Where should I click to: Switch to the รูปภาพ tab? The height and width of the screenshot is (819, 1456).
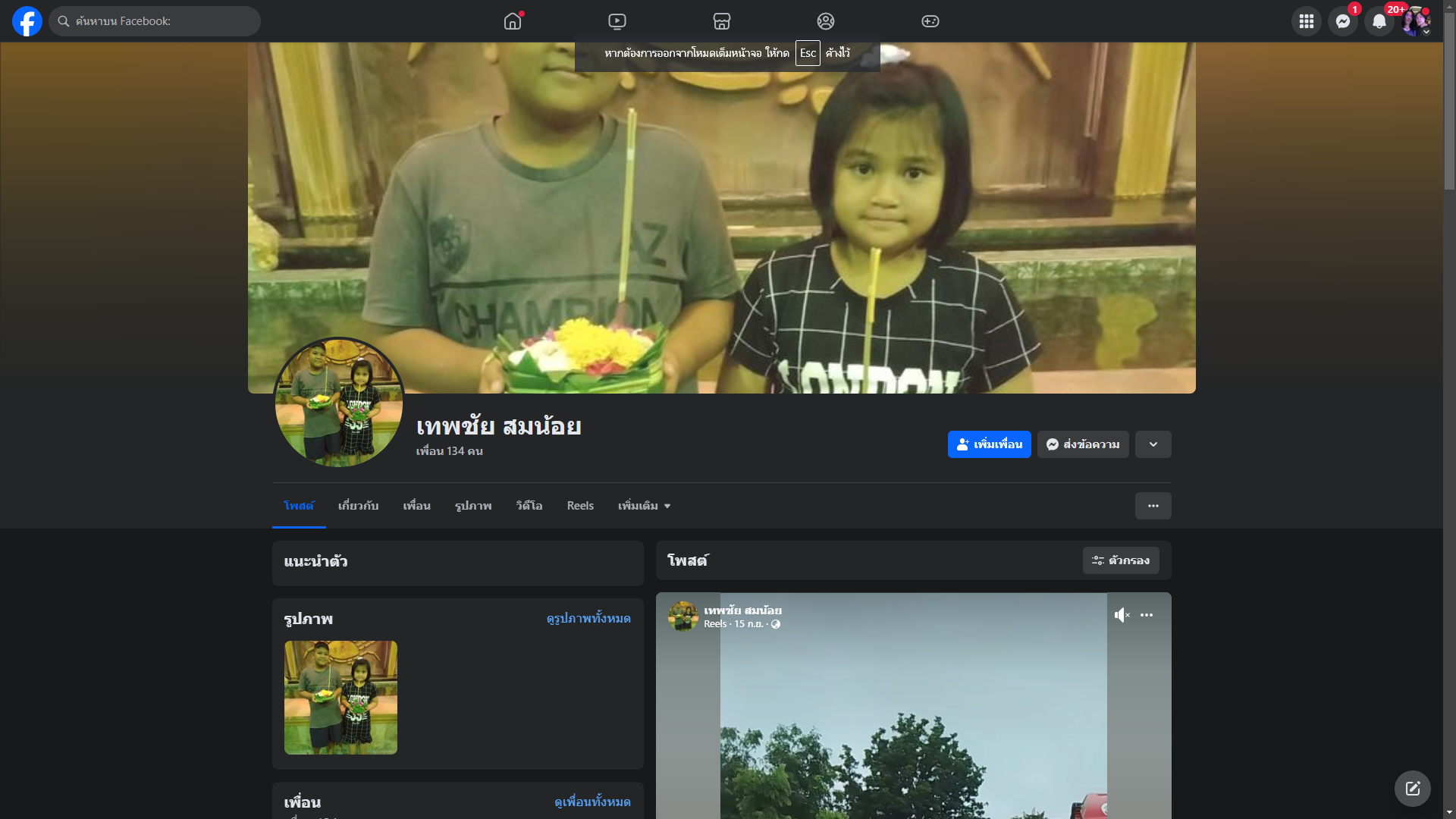pyautogui.click(x=473, y=506)
